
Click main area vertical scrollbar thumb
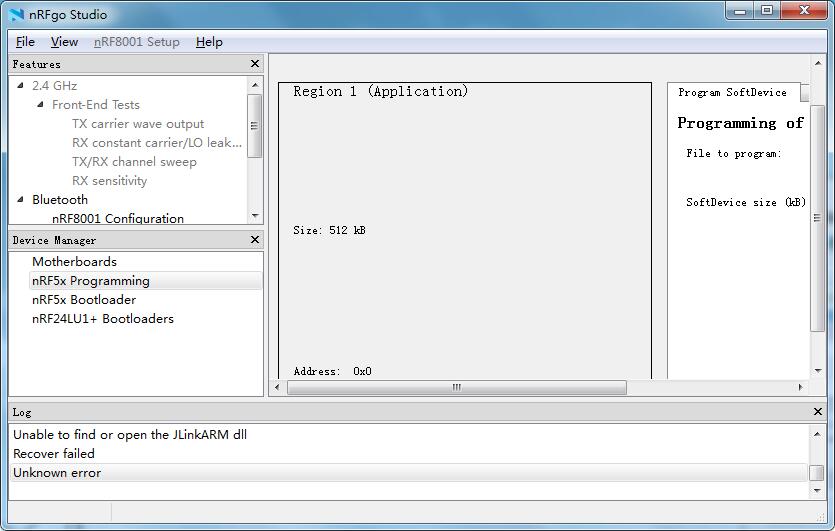click(817, 218)
